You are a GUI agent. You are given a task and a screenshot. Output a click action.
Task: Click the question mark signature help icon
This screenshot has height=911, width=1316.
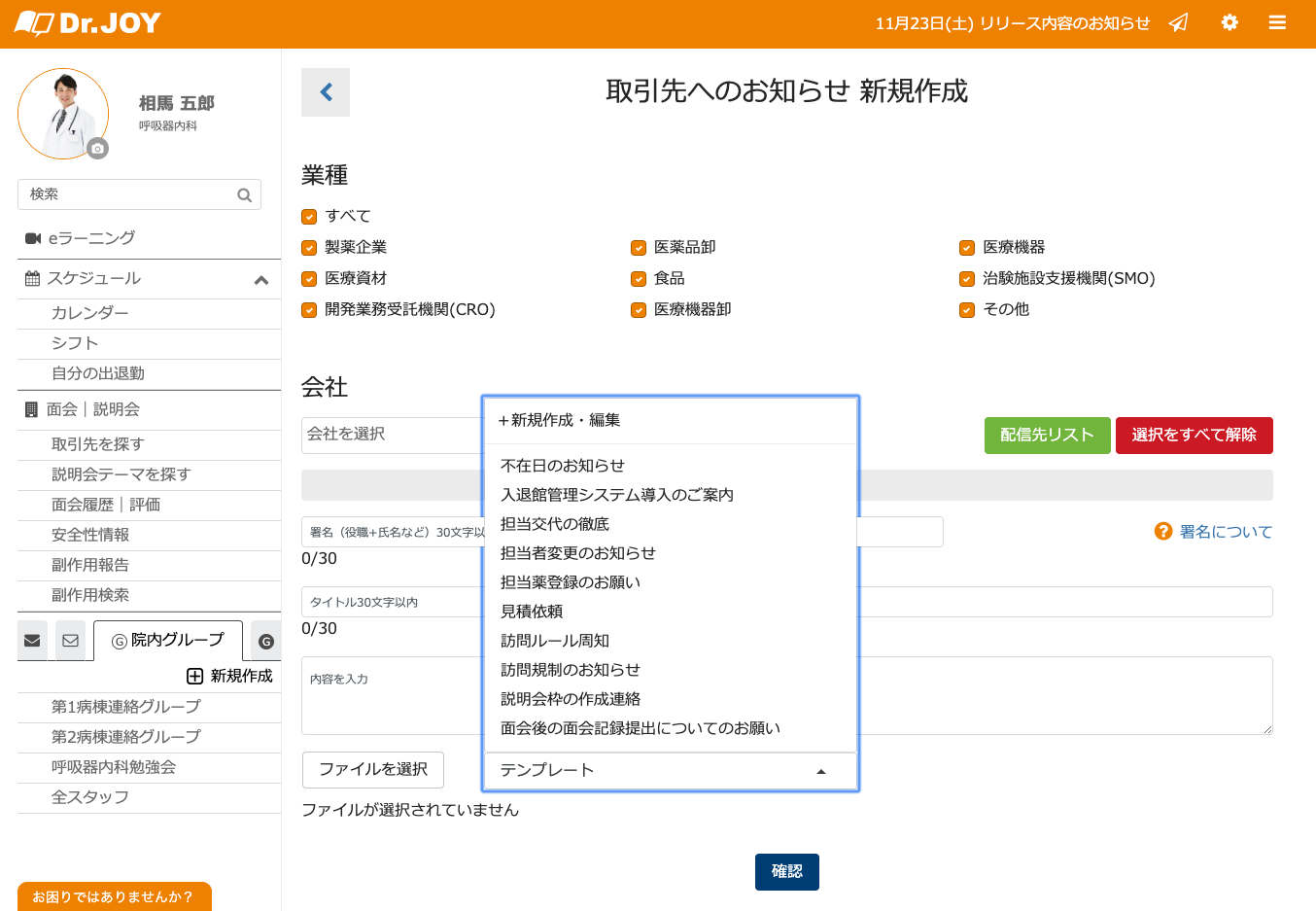[x=1162, y=531]
